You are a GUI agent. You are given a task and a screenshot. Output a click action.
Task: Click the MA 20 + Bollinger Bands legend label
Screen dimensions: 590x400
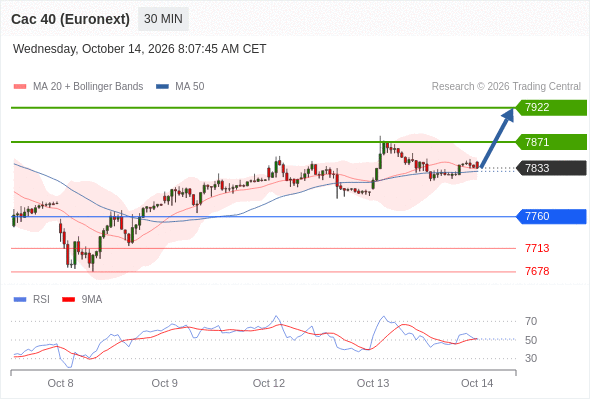[88, 87]
